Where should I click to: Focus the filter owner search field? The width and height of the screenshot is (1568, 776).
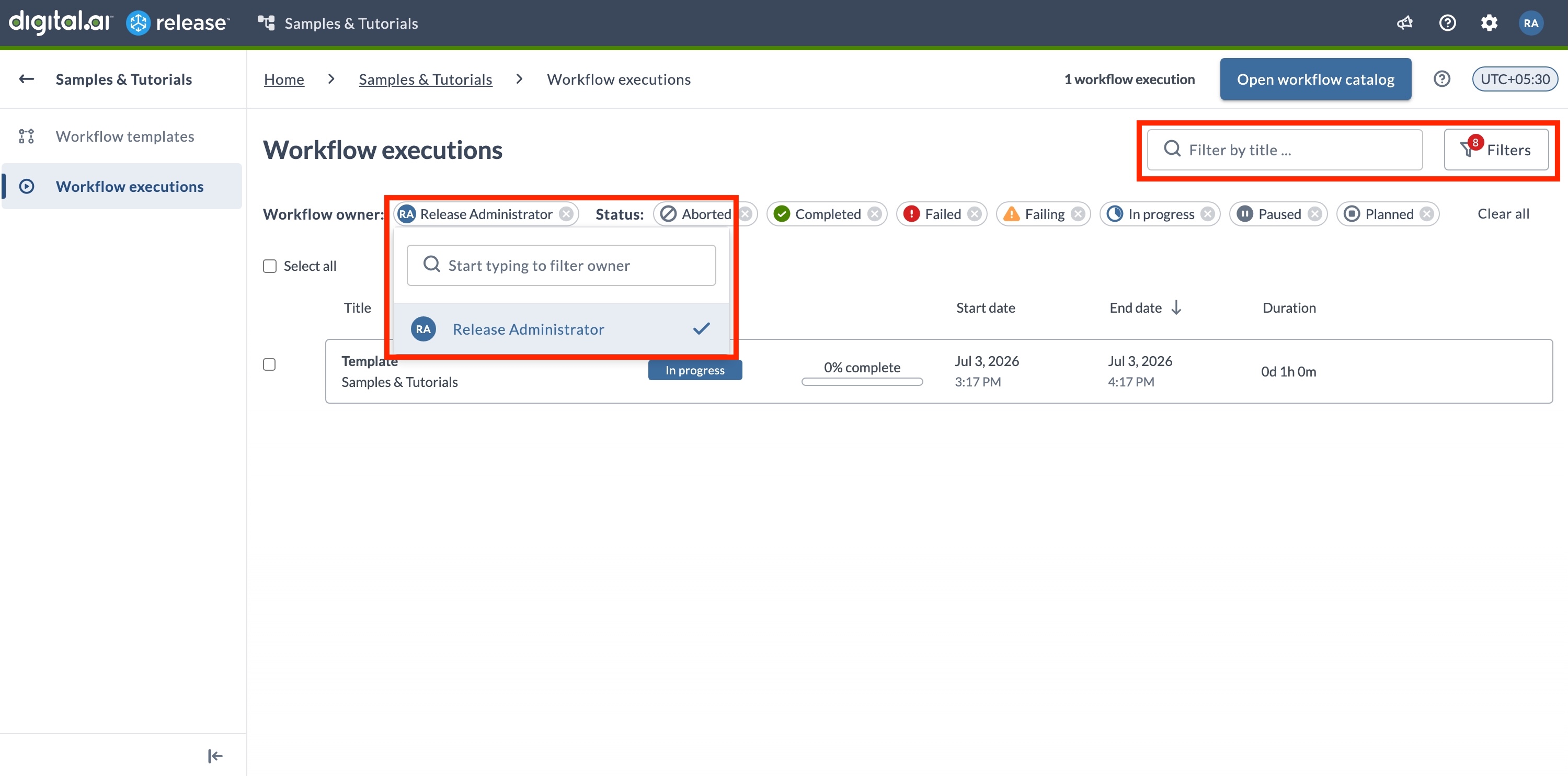(561, 265)
